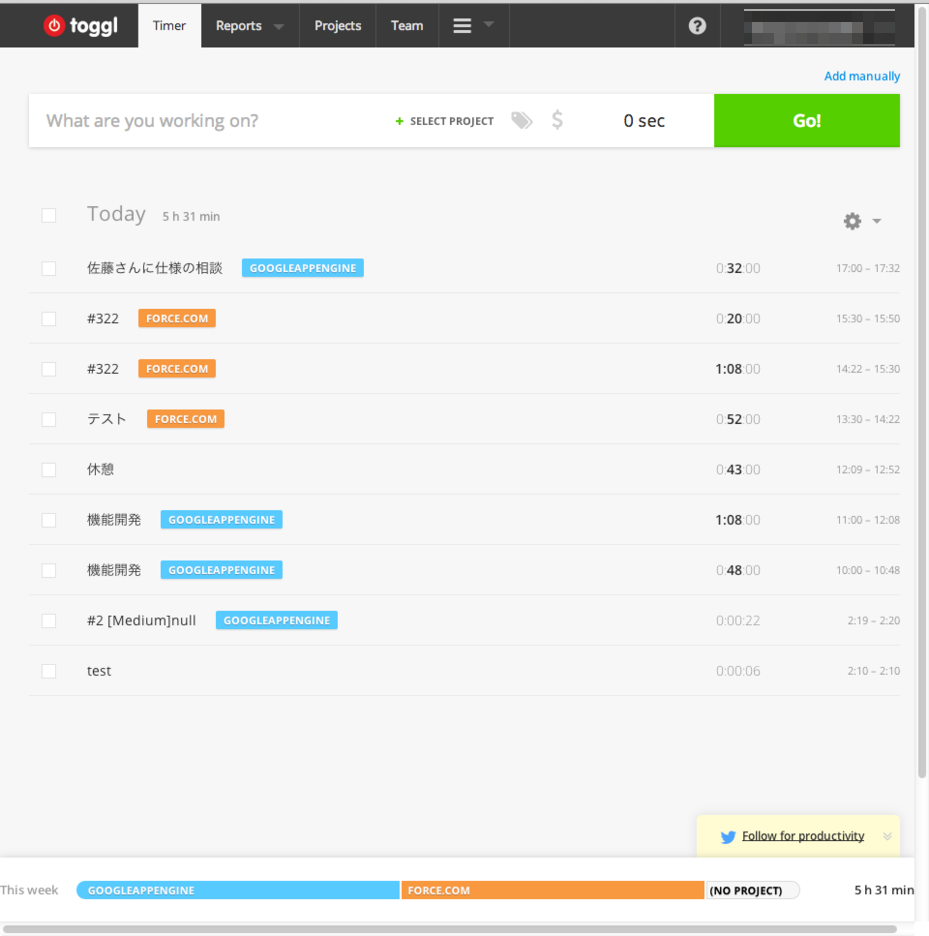Screen dimensions: 929x936
Task: Open the user account menu in header
Action: tap(819, 27)
